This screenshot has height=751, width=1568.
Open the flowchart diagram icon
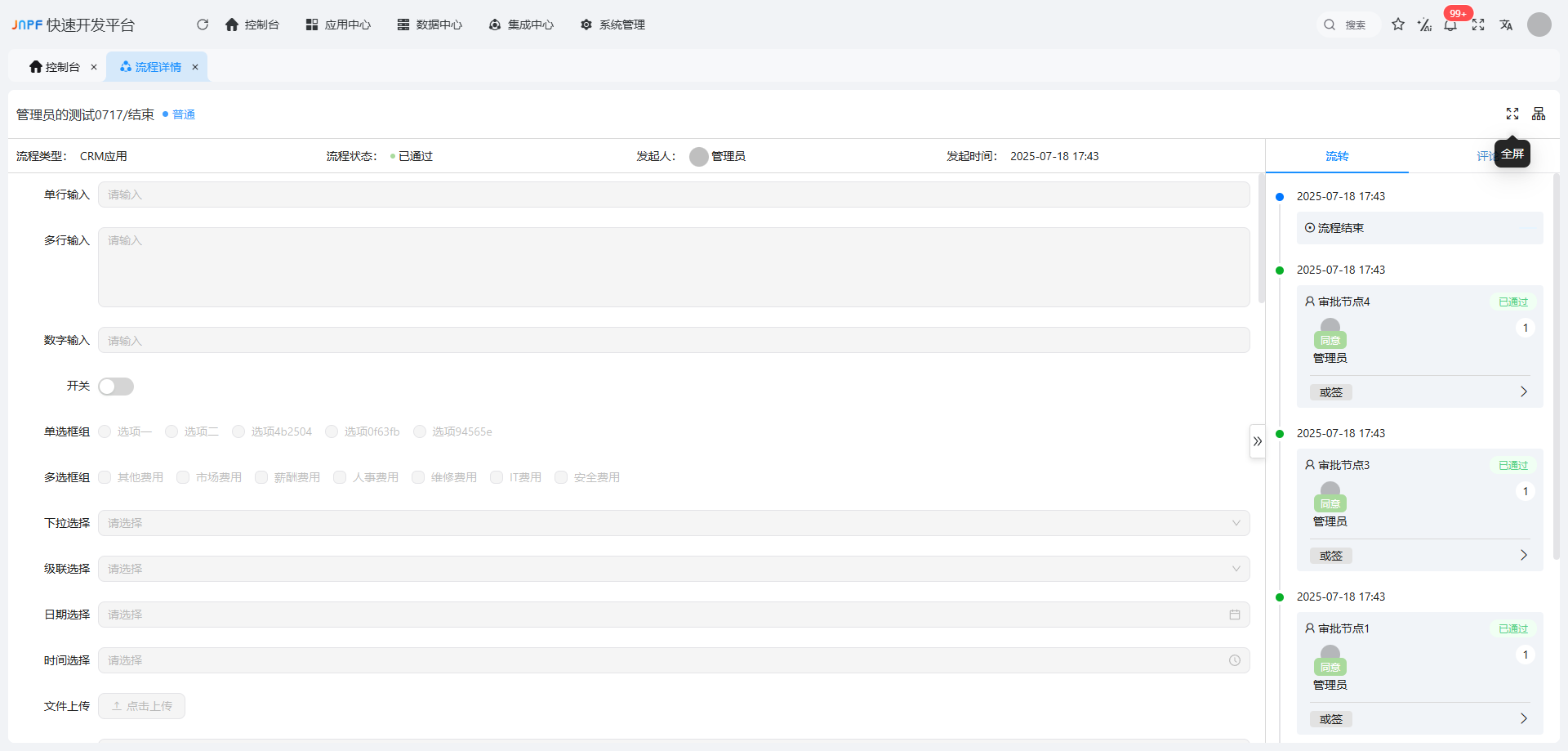tap(1539, 114)
